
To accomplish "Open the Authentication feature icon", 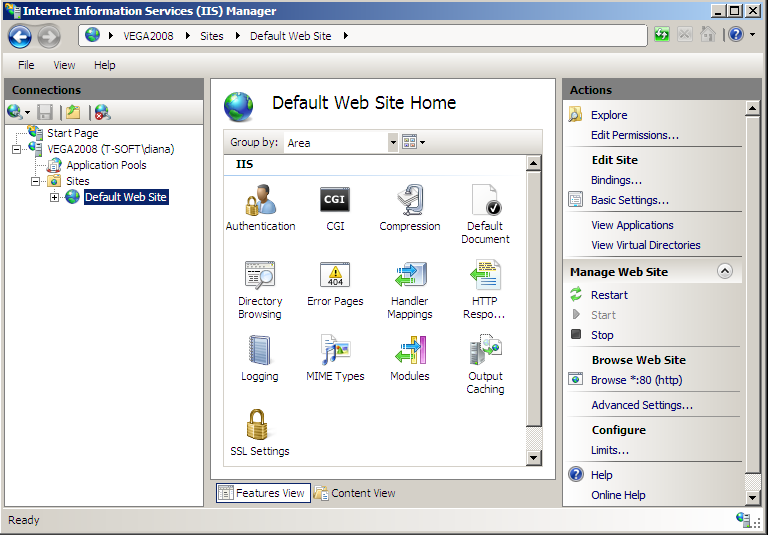I will point(260,200).
